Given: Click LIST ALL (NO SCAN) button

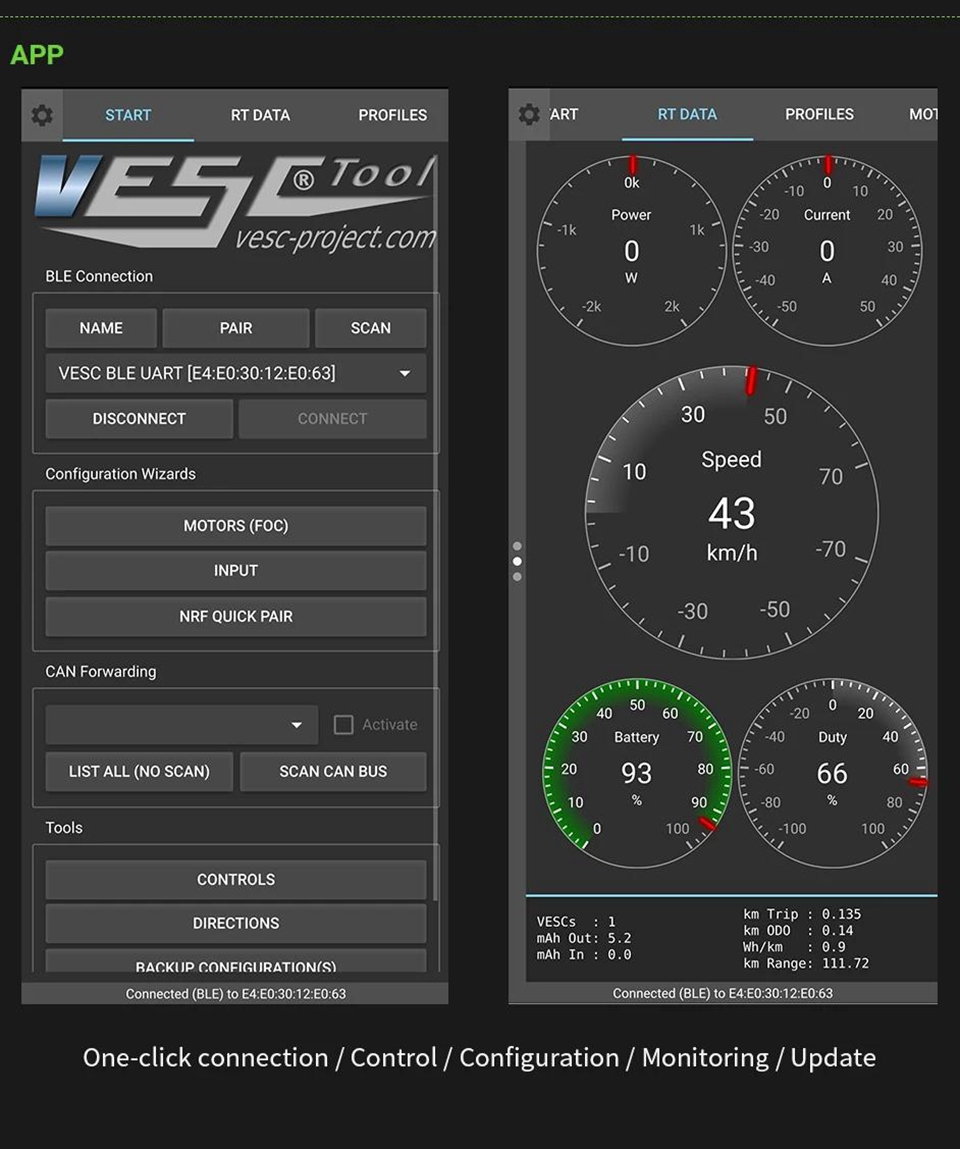Looking at the screenshot, I should (139, 772).
